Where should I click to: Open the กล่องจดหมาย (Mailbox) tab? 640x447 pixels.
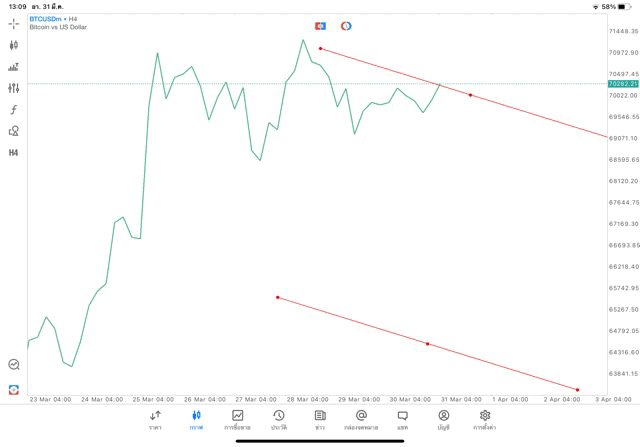click(x=361, y=419)
